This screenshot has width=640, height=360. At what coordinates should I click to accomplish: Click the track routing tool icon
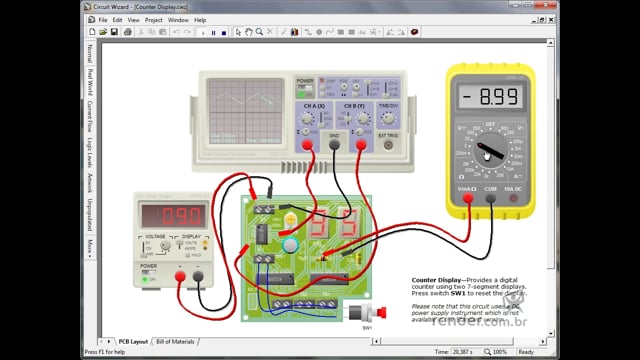[308, 32]
